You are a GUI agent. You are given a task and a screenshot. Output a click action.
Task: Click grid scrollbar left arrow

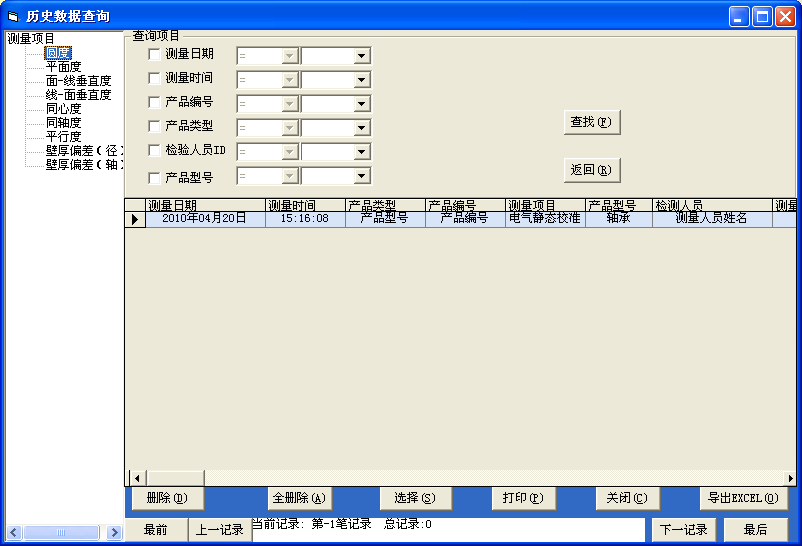[x=137, y=477]
